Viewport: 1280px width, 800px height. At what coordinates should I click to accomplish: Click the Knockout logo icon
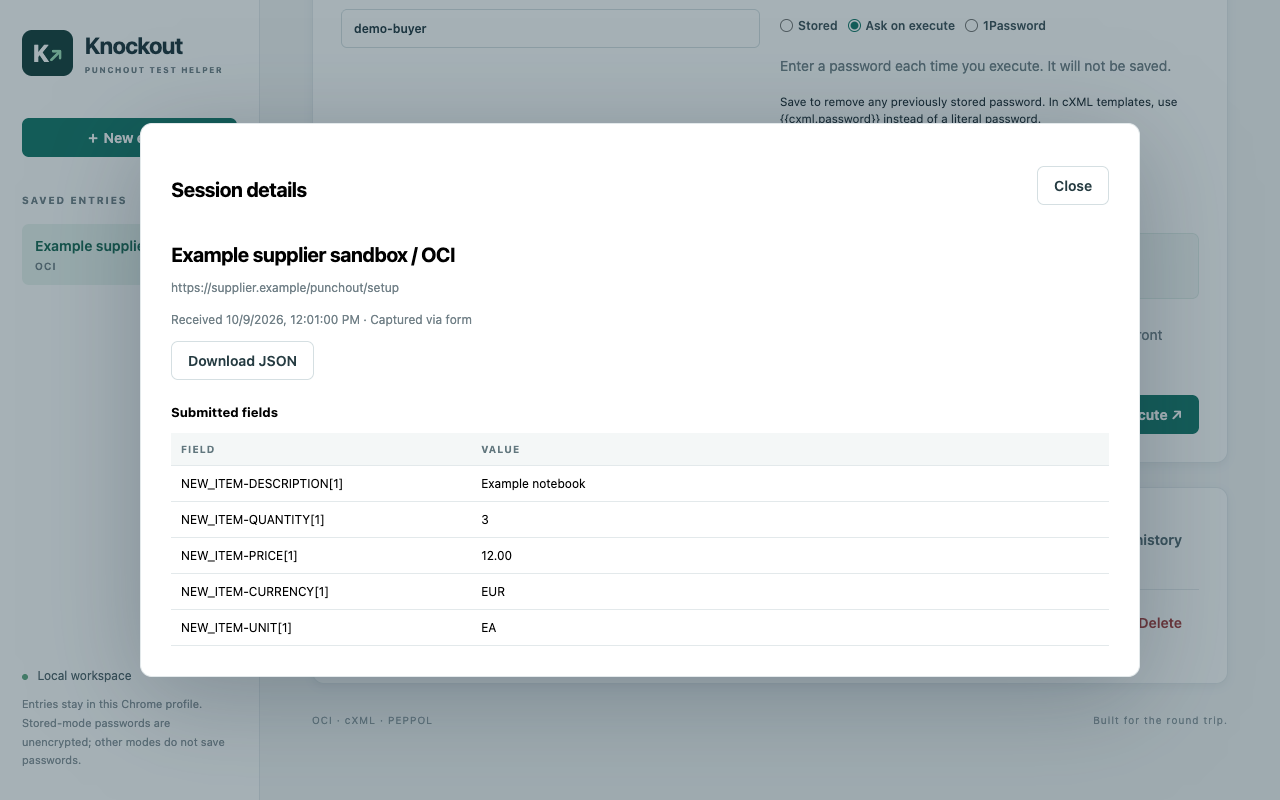pyautogui.click(x=47, y=53)
